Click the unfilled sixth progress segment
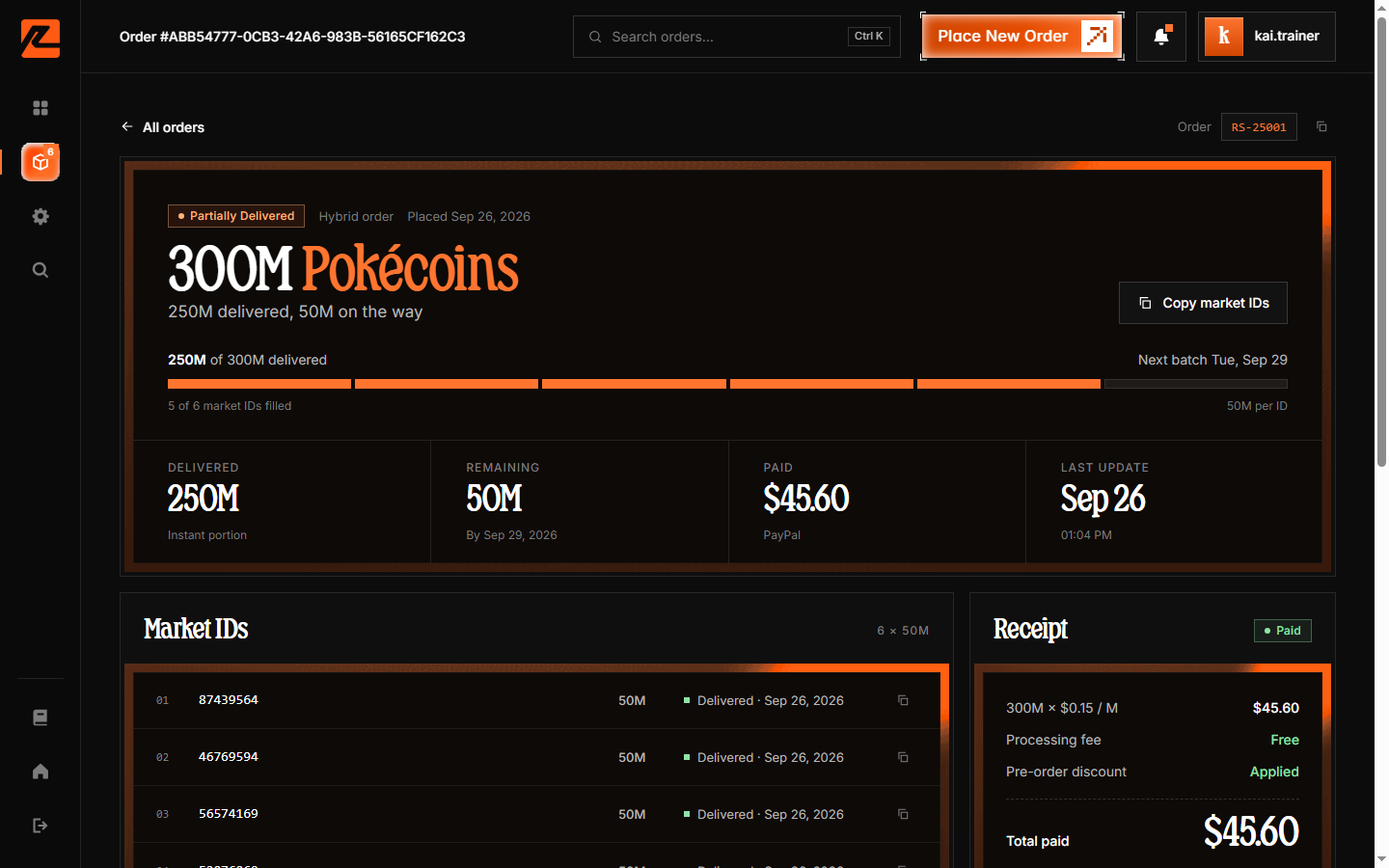This screenshot has height=868, width=1389. click(1196, 384)
